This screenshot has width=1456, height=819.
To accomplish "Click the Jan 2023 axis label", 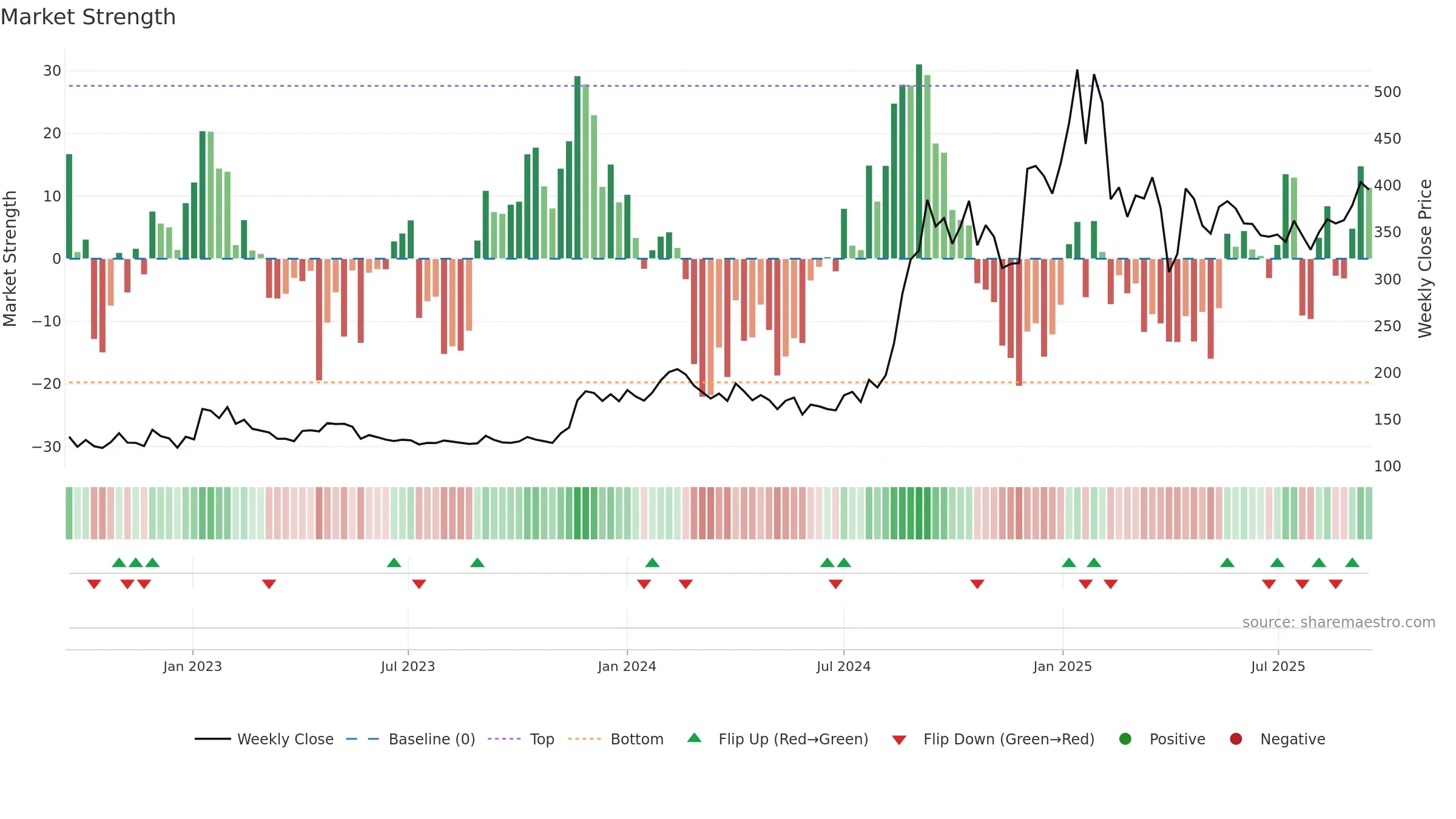I will coord(192,666).
